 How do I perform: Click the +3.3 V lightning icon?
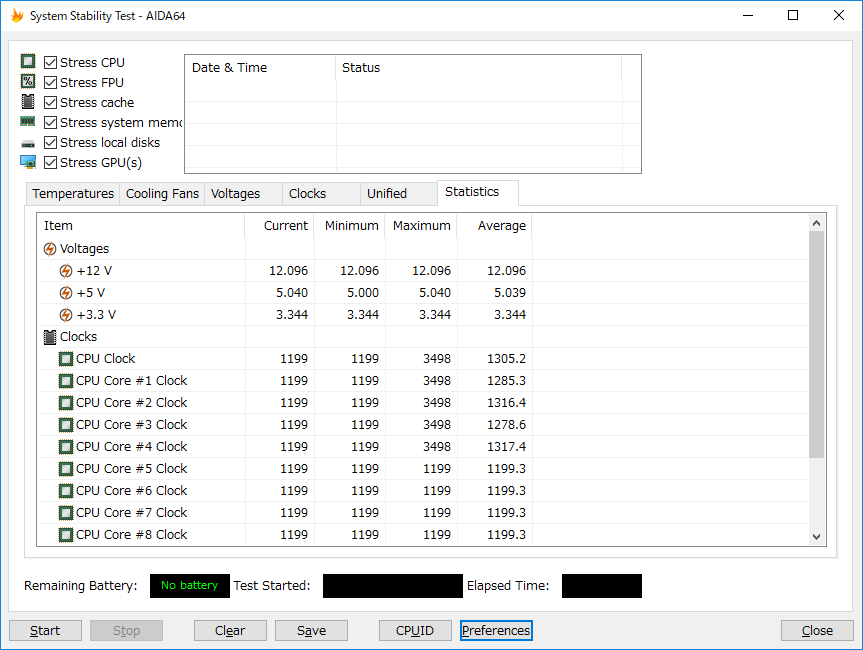(x=65, y=315)
